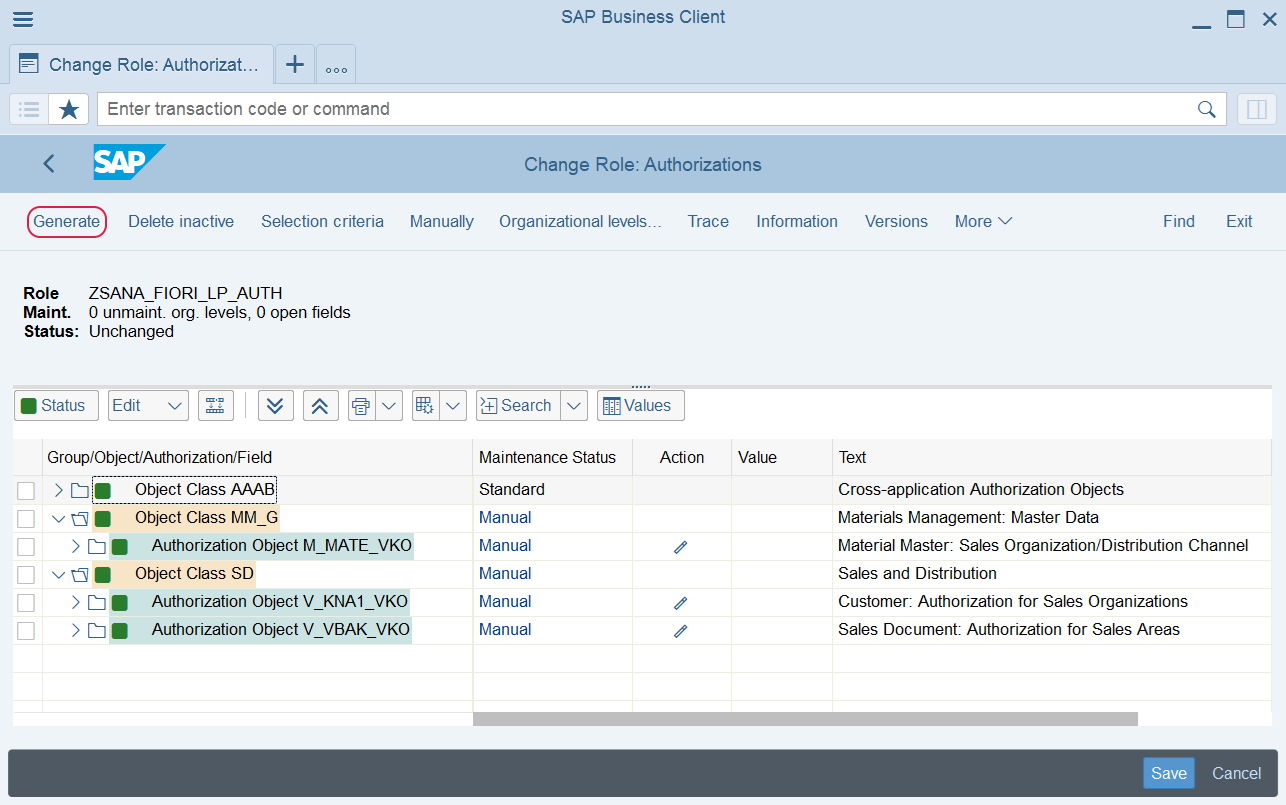The height and width of the screenshot is (805, 1286).
Task: Expand the Object Class AAAB node
Action: click(58, 490)
